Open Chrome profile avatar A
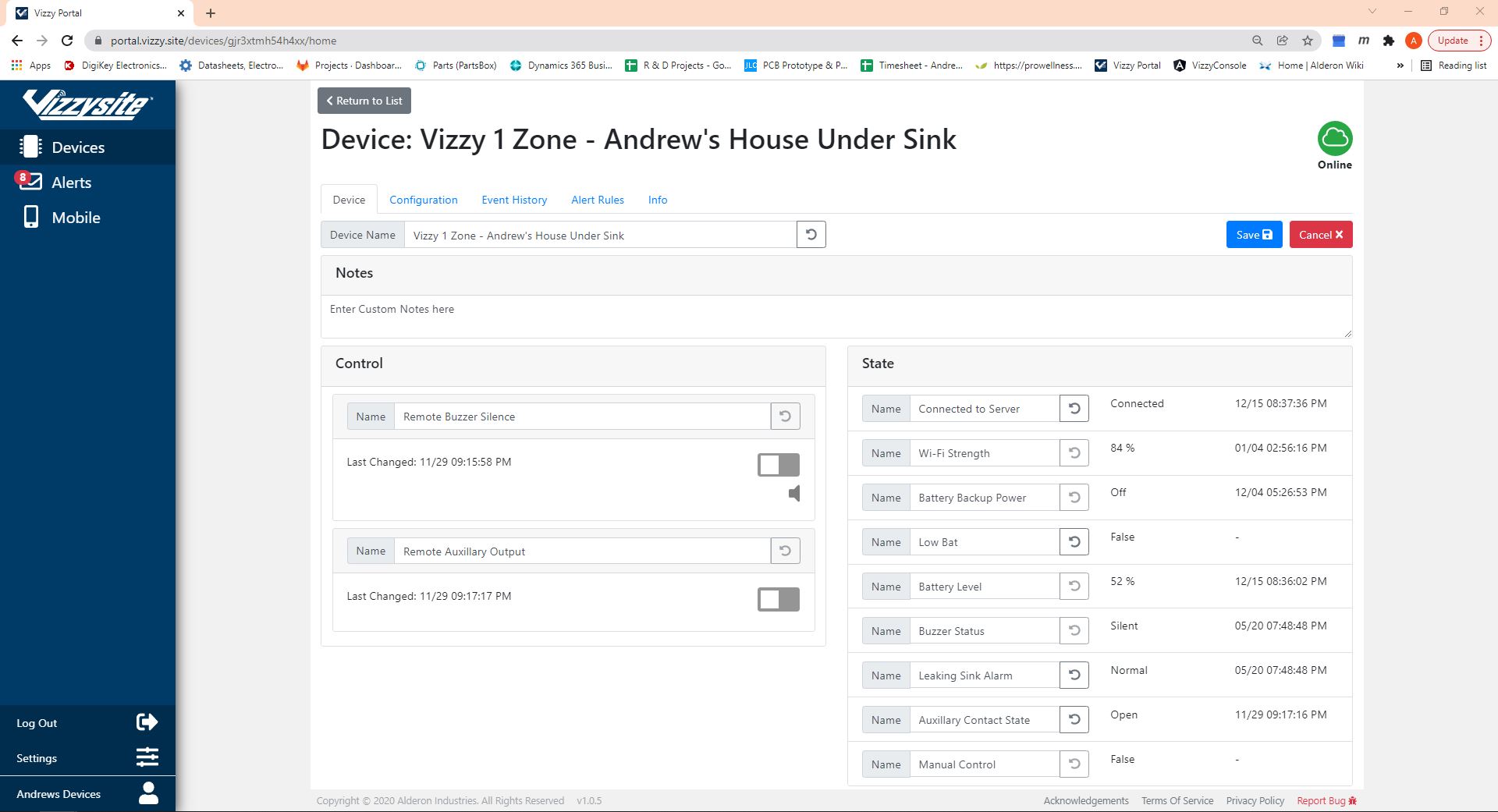The width and height of the screenshot is (1498, 812). pyautogui.click(x=1413, y=41)
